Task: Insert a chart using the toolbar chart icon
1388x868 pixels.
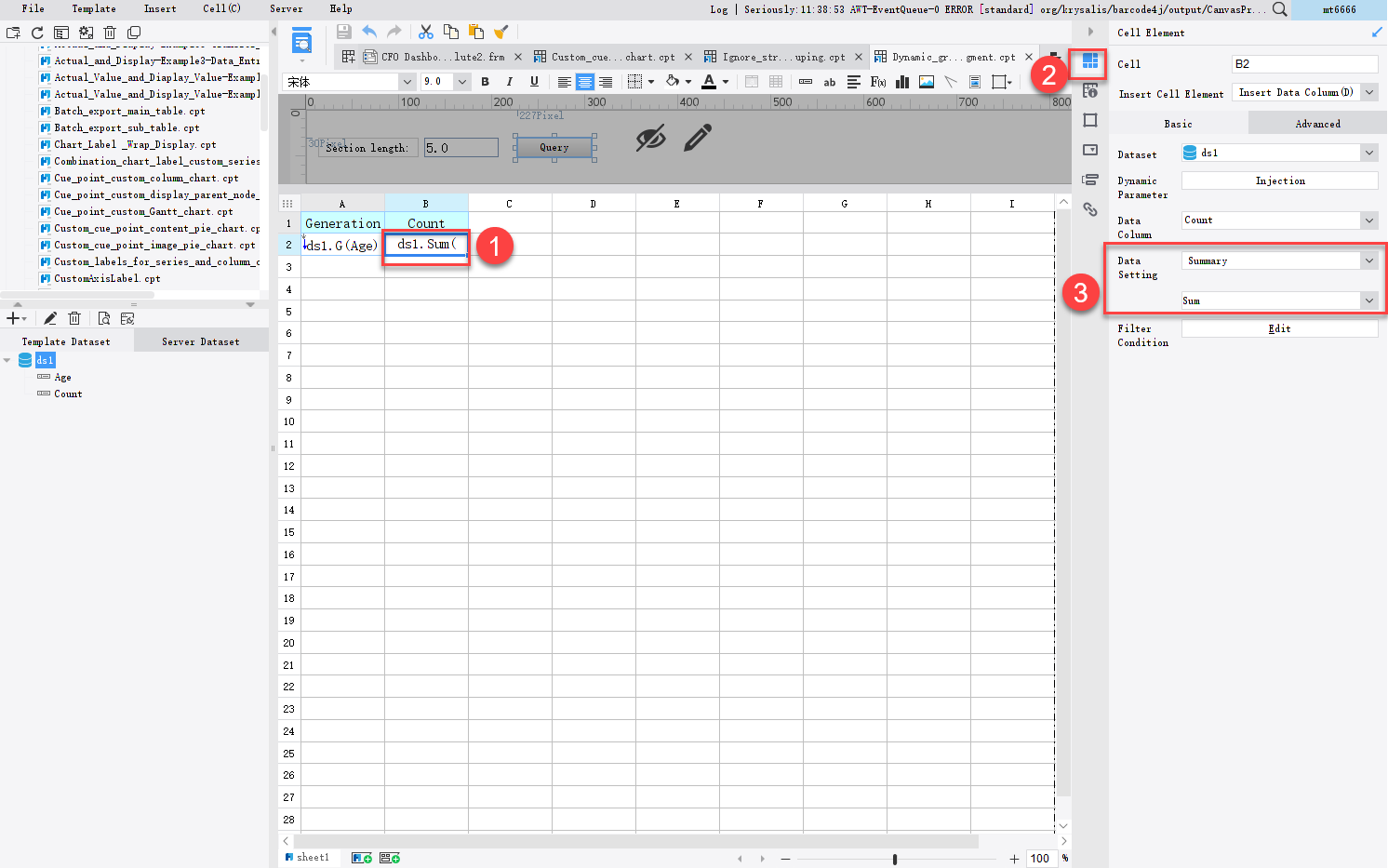Action: [901, 82]
